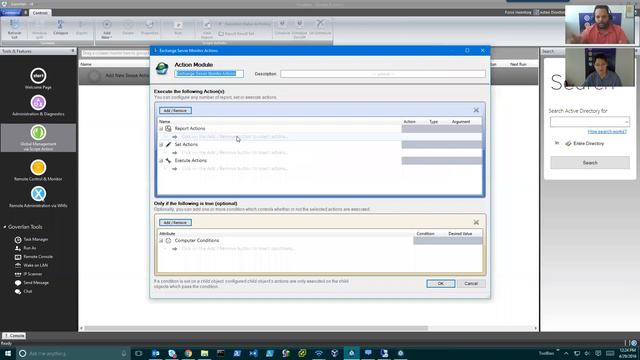640x360 pixels.
Task: Click the Collapse ribbon button
Action: click(x=60, y=28)
